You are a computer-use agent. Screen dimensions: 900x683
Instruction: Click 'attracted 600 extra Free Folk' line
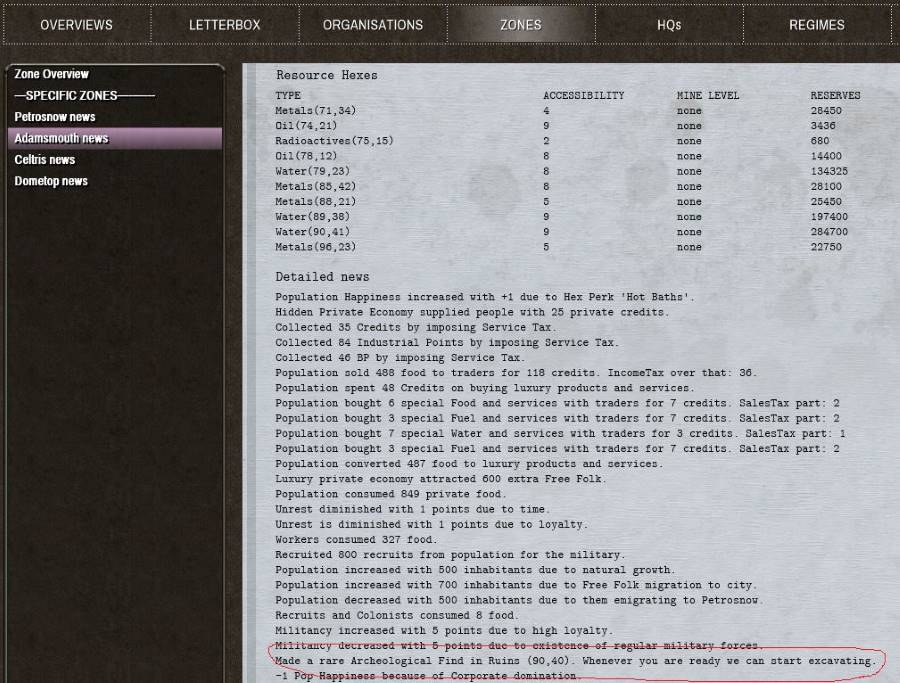(x=440, y=479)
